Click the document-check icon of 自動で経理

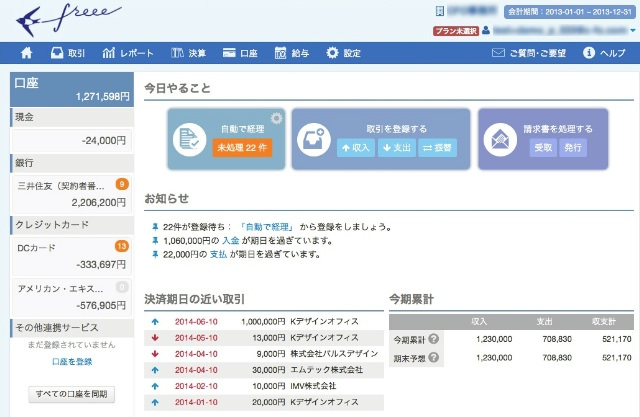coord(189,139)
